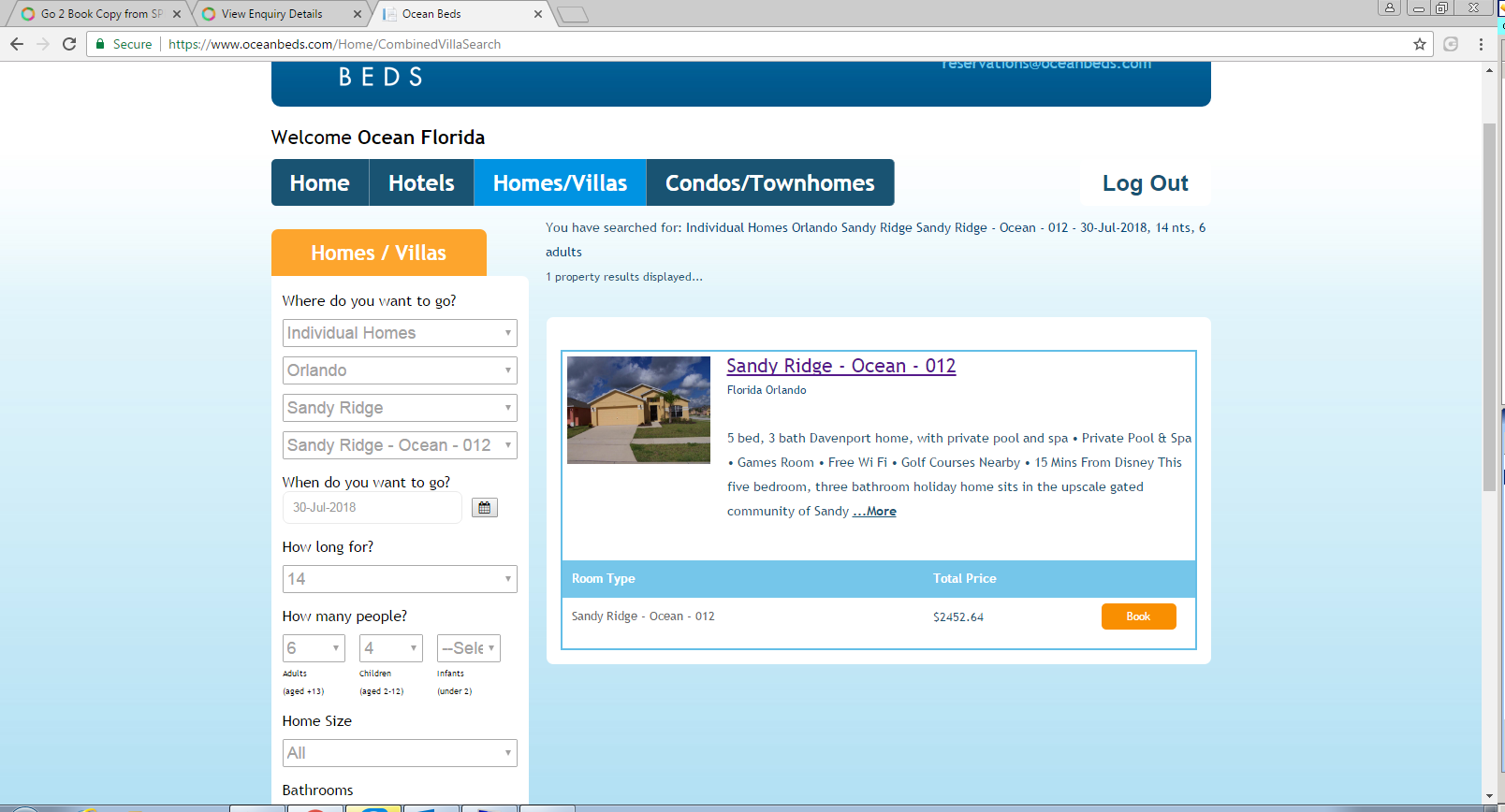This screenshot has width=1505, height=812.
Task: Change the stay length dropdown showing 14
Action: click(400, 579)
